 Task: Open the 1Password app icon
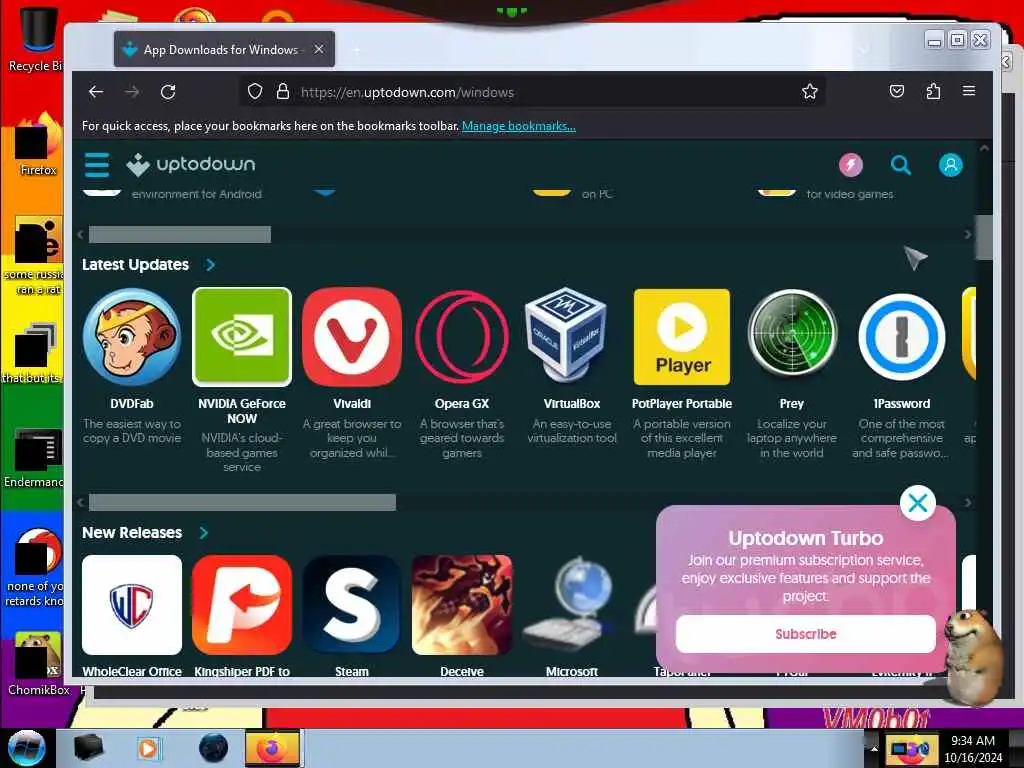pos(901,337)
